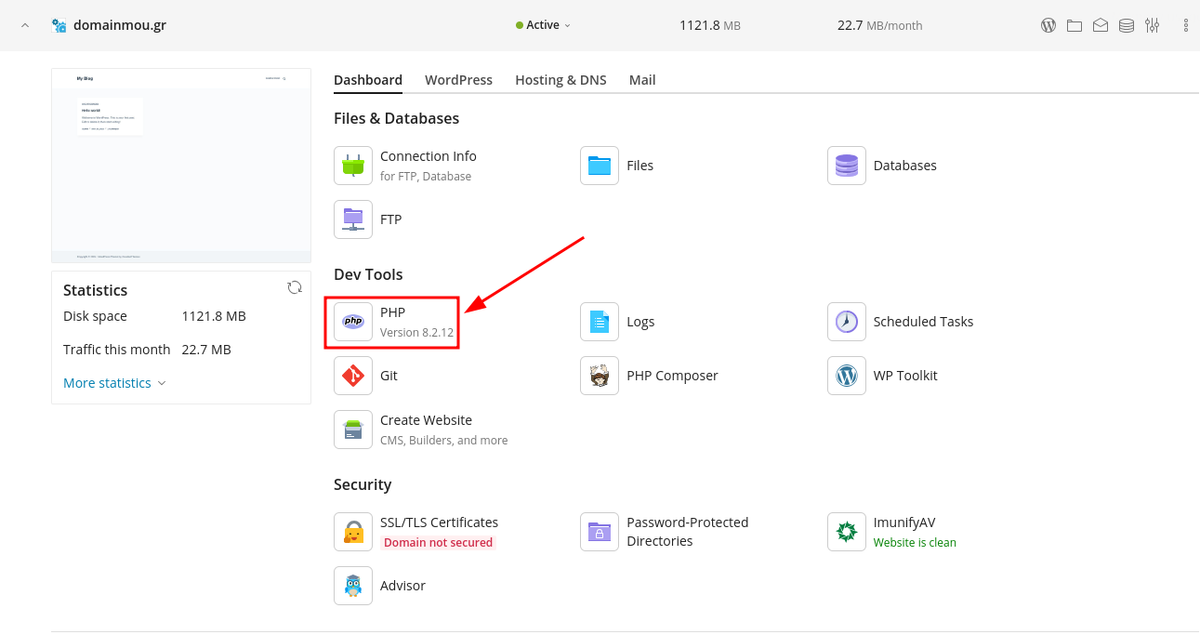Click the hosting settings sliders icon in the domain row
Image resolution: width=1200 pixels, height=636 pixels.
click(1152, 25)
